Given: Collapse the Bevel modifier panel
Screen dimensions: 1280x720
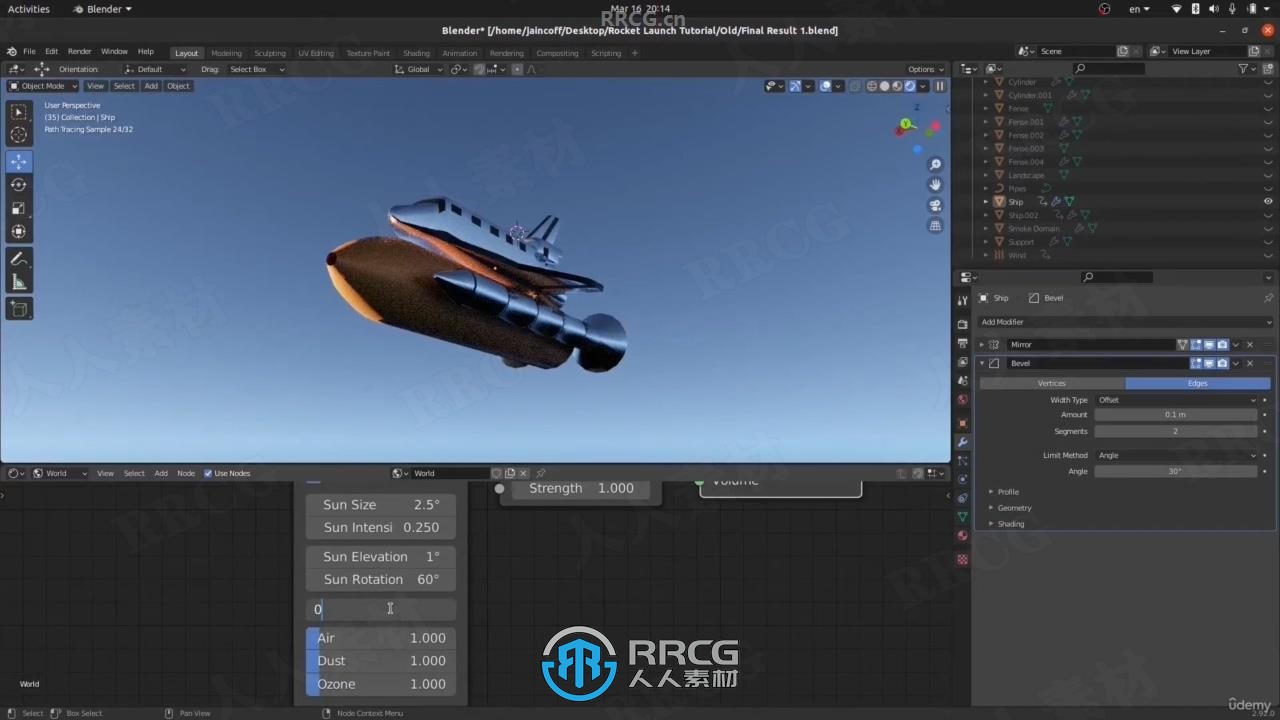Looking at the screenshot, I should pos(982,363).
